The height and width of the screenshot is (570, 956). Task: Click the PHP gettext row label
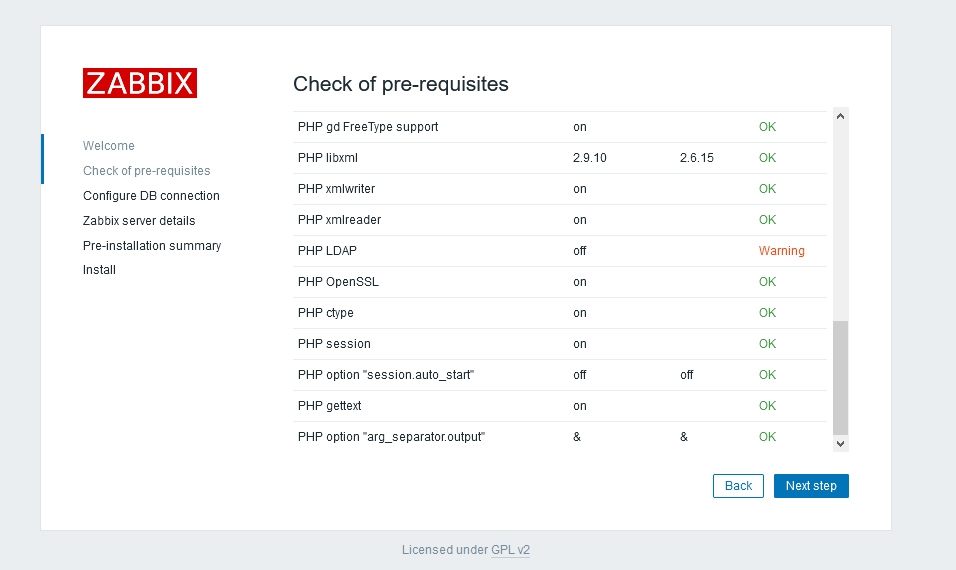click(329, 406)
